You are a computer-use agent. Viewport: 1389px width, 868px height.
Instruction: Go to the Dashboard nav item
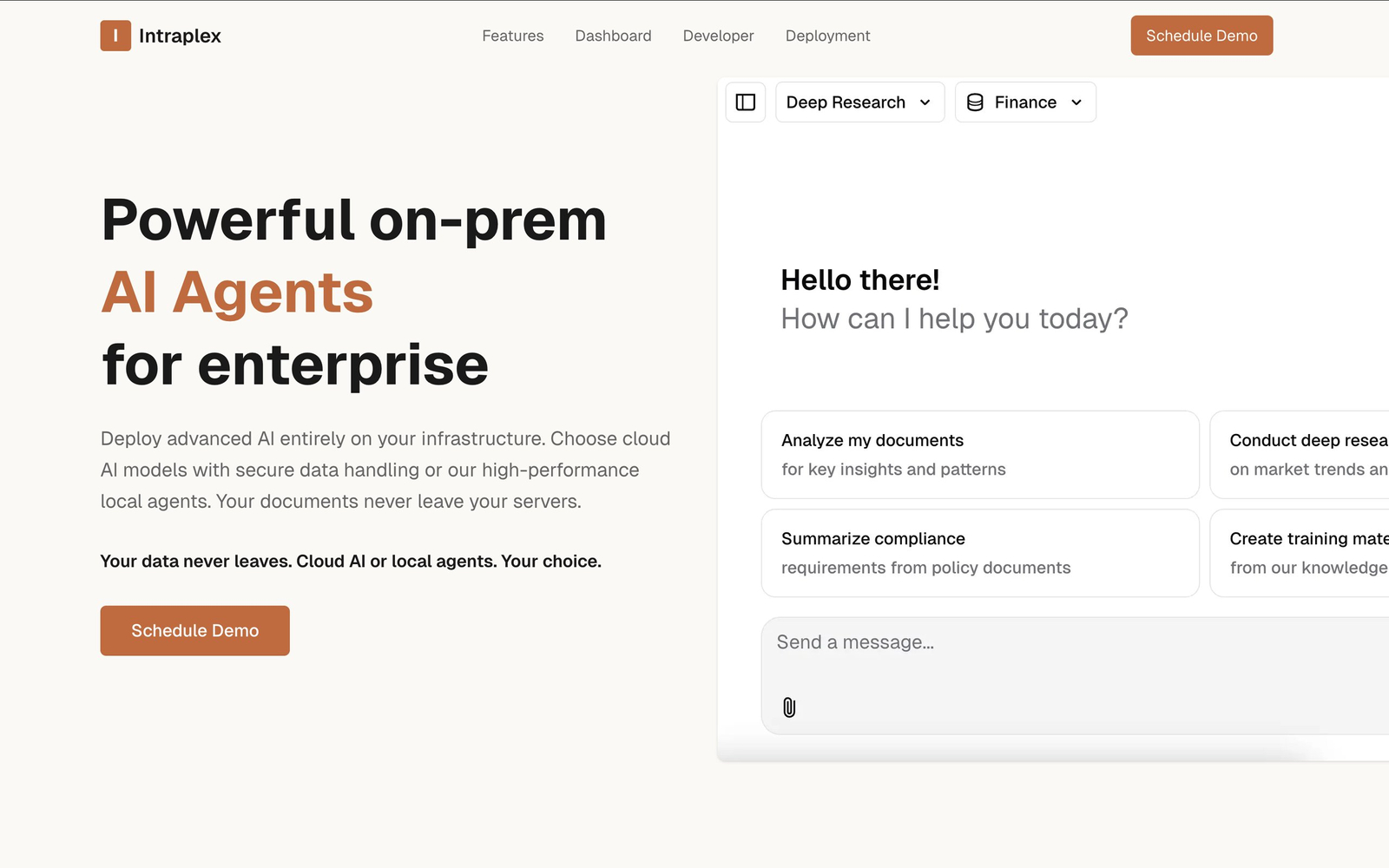coord(613,36)
